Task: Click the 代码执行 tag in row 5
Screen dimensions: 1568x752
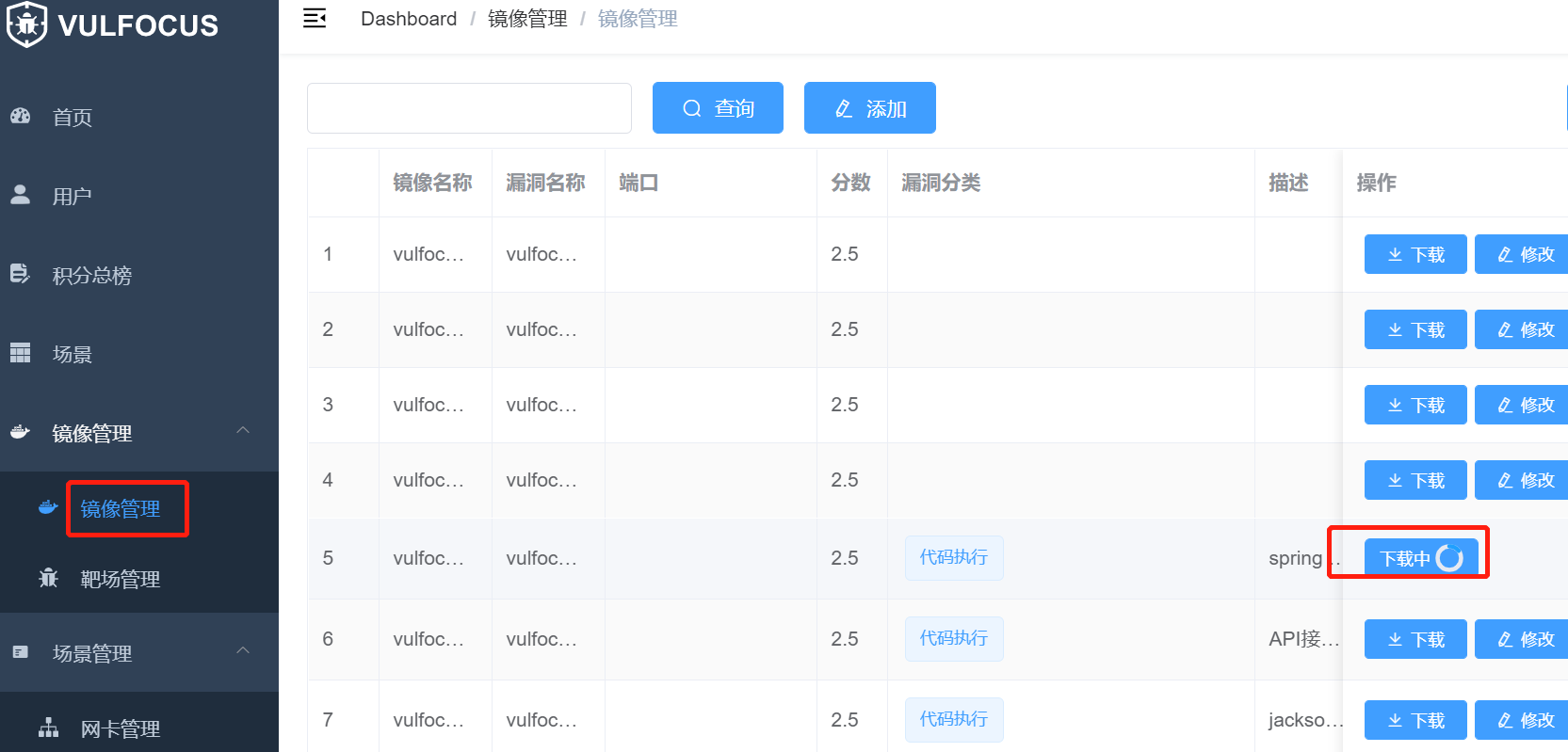Action: point(954,557)
